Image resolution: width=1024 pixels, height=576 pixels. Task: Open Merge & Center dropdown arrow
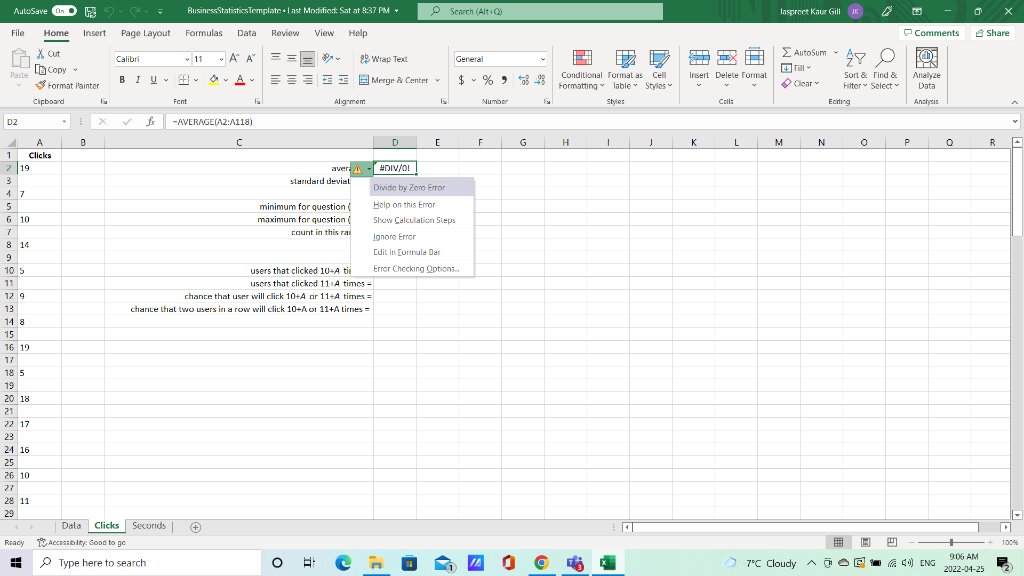tap(438, 80)
